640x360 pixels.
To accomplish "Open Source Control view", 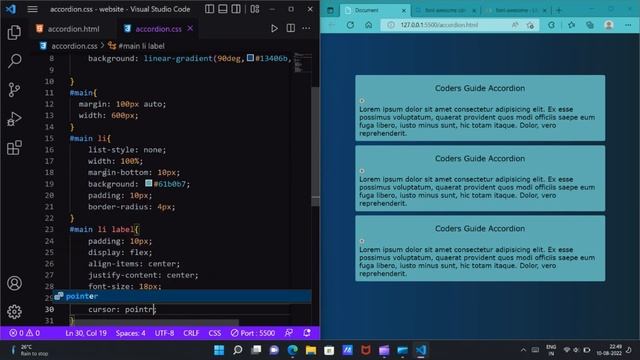I will coord(14,90).
